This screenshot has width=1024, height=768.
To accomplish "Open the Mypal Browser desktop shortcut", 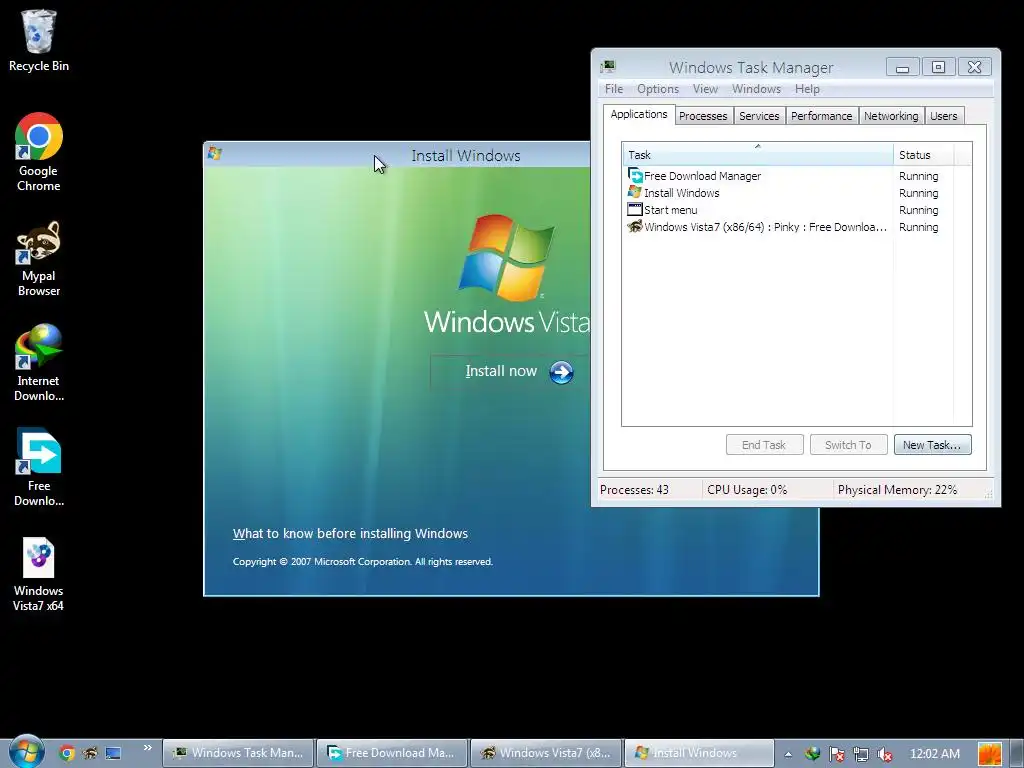I will pos(39,259).
